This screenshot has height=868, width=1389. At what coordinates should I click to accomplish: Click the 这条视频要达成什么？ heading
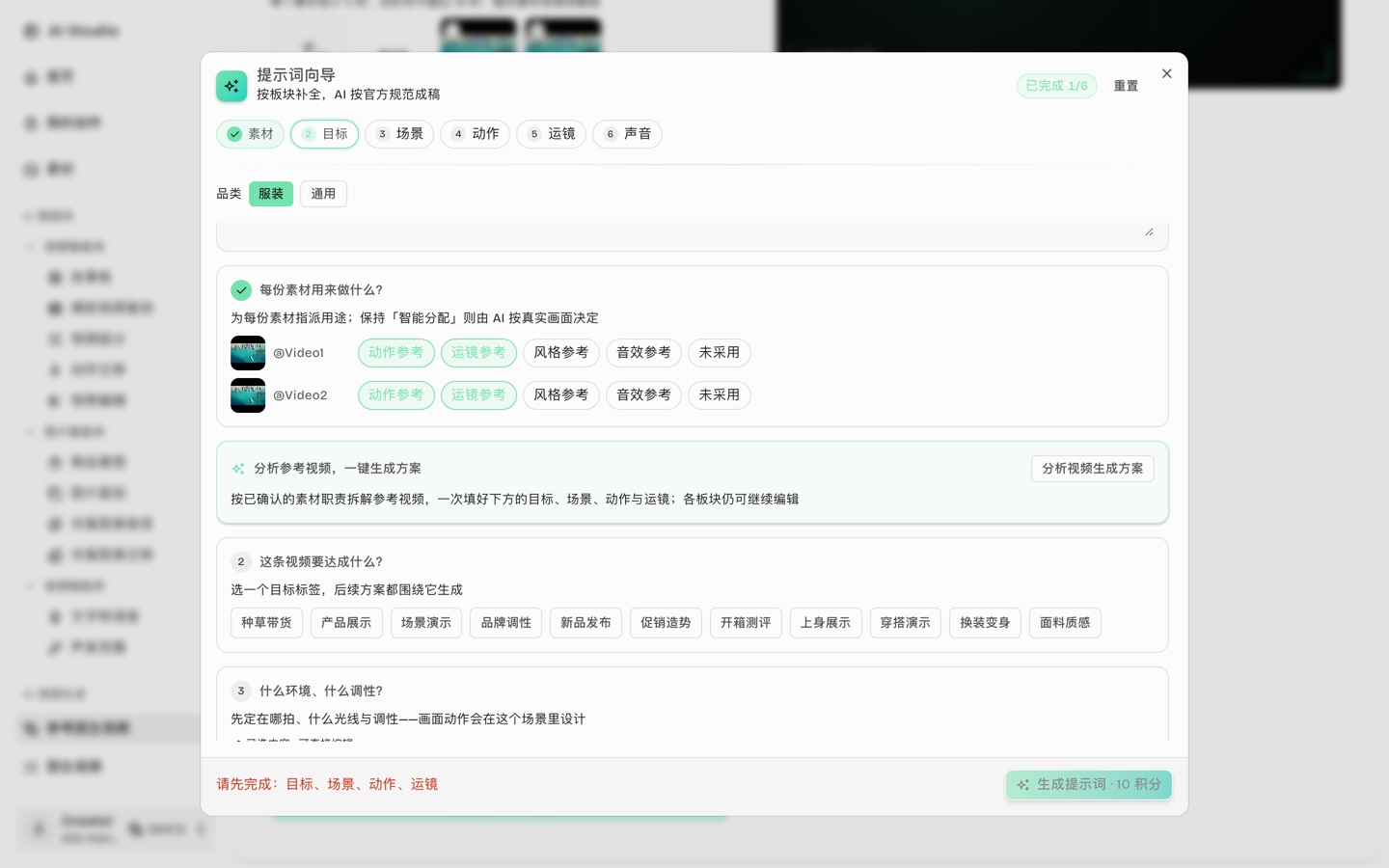click(x=321, y=561)
